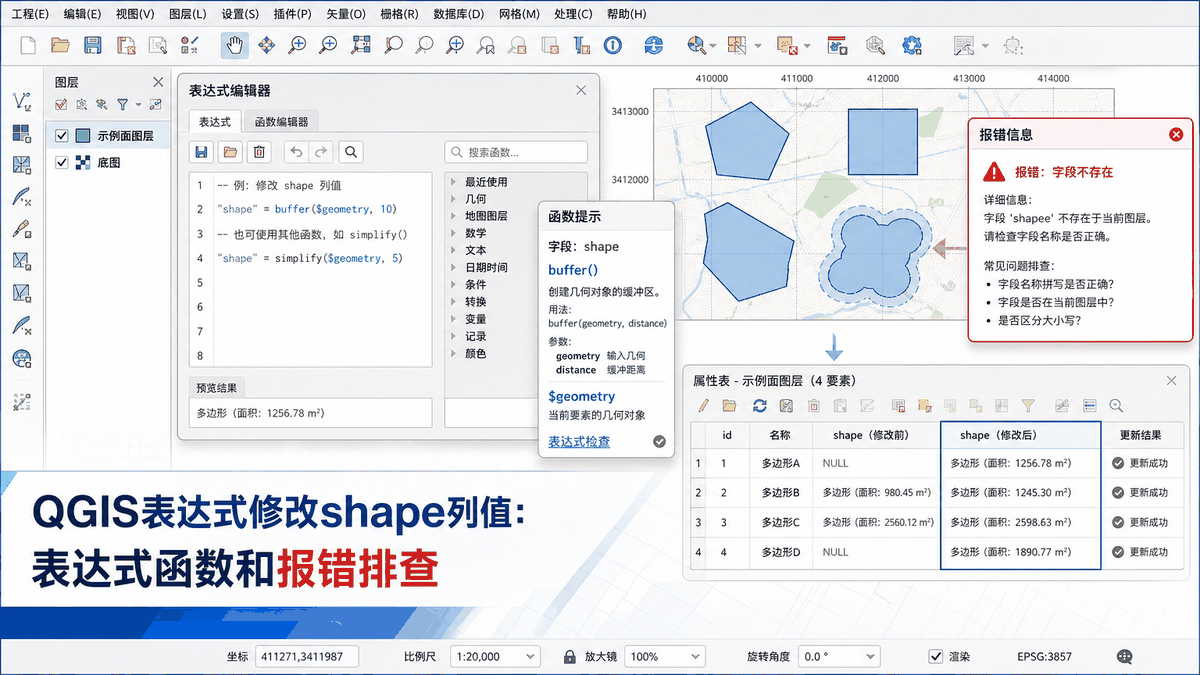Click the Open expression folder icon in editor
Viewport: 1200px width, 675px height.
coord(230,152)
